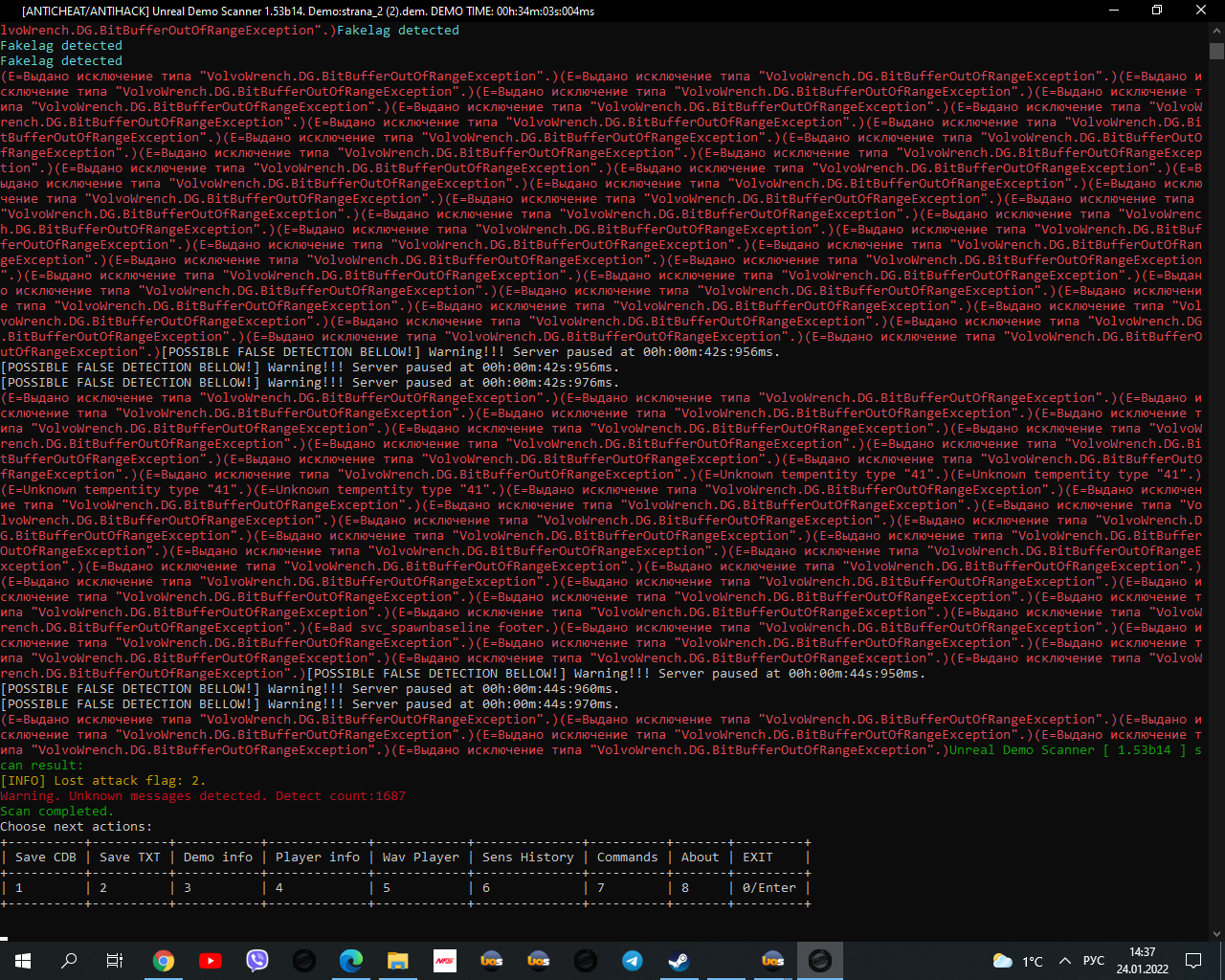Click number '6' under Sens History
The image size is (1225, 980).
486,888
